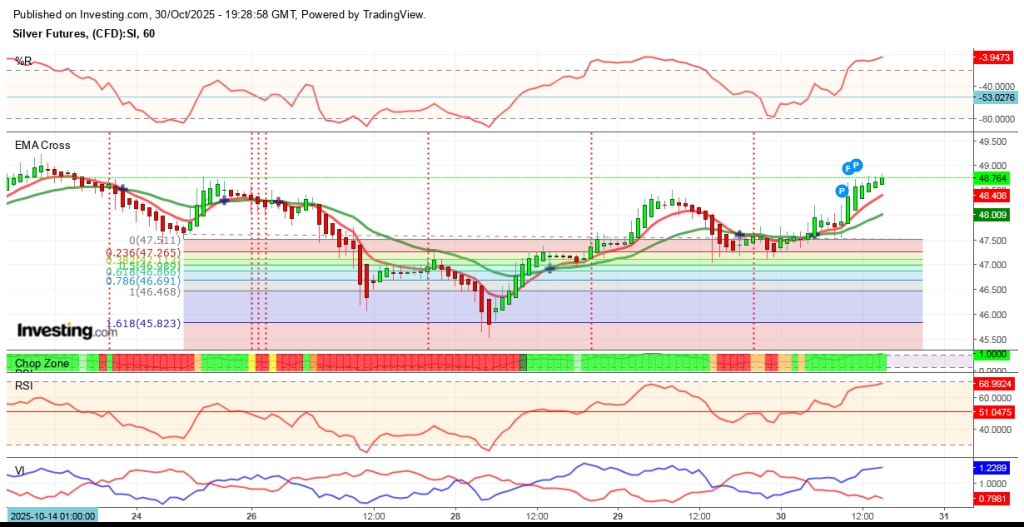
Task: Select the %R indicator label
Action: tap(21, 61)
